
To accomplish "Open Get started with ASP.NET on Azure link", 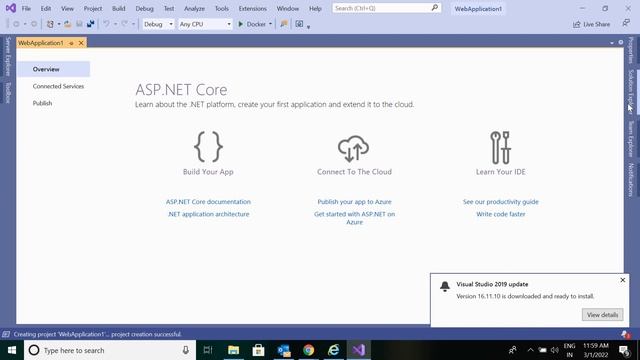I will [x=354, y=218].
